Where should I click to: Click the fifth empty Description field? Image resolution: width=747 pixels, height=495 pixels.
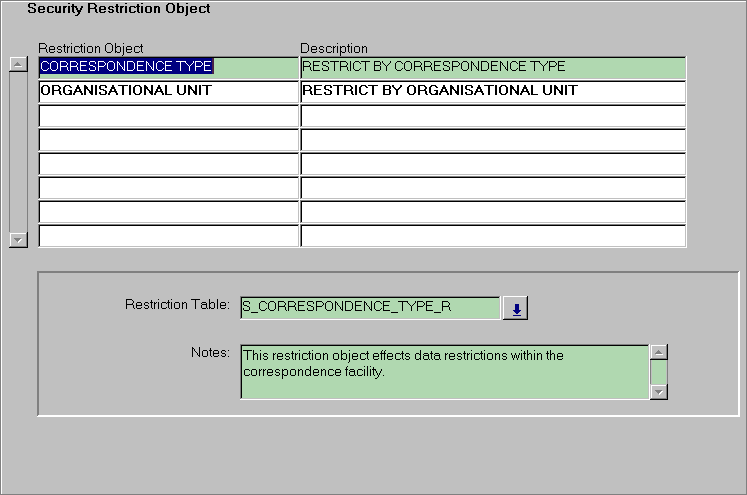(x=492, y=163)
